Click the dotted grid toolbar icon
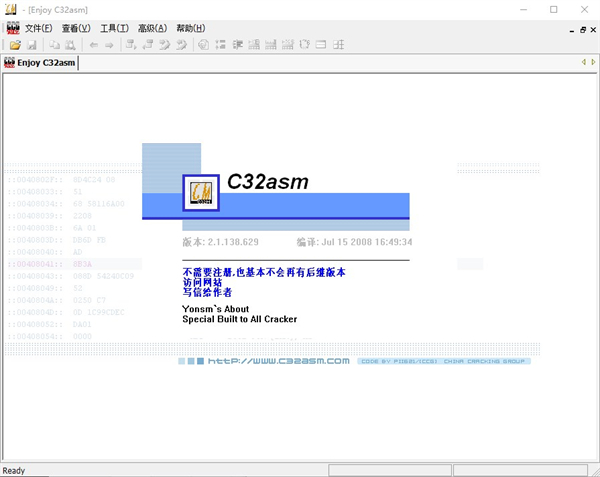Image resolution: width=600 pixels, height=477 pixels. point(288,45)
